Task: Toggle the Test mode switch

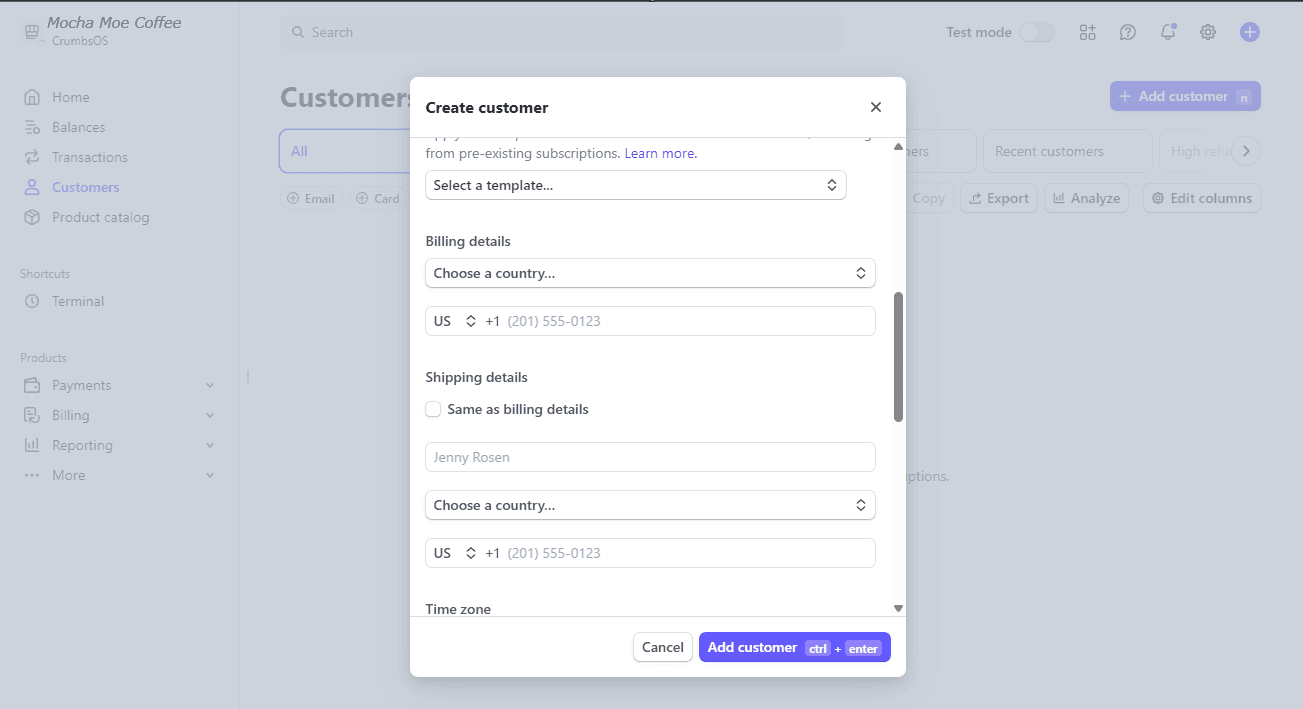Action: point(1036,32)
